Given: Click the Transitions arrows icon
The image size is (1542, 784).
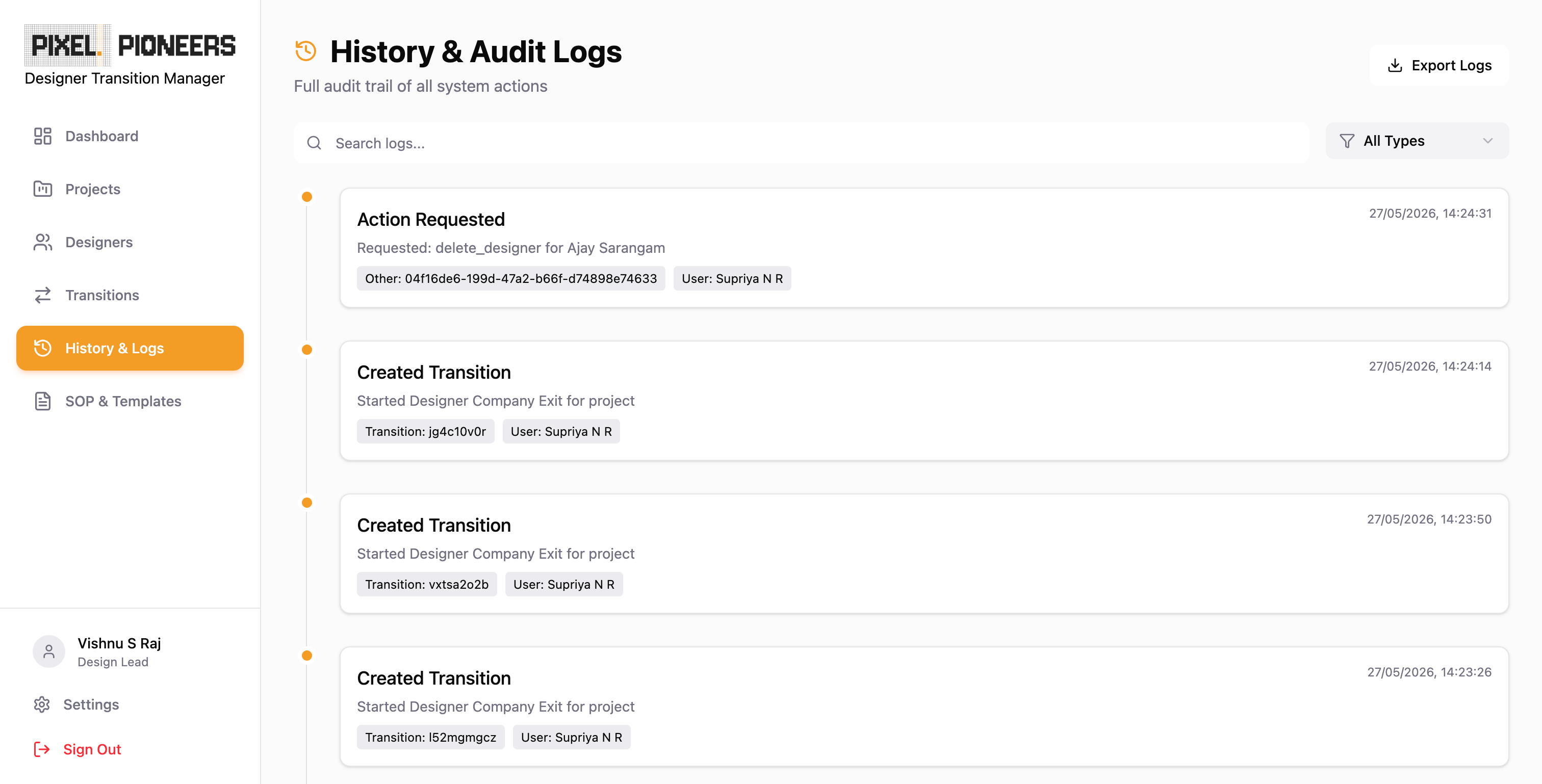Looking at the screenshot, I should coord(42,295).
